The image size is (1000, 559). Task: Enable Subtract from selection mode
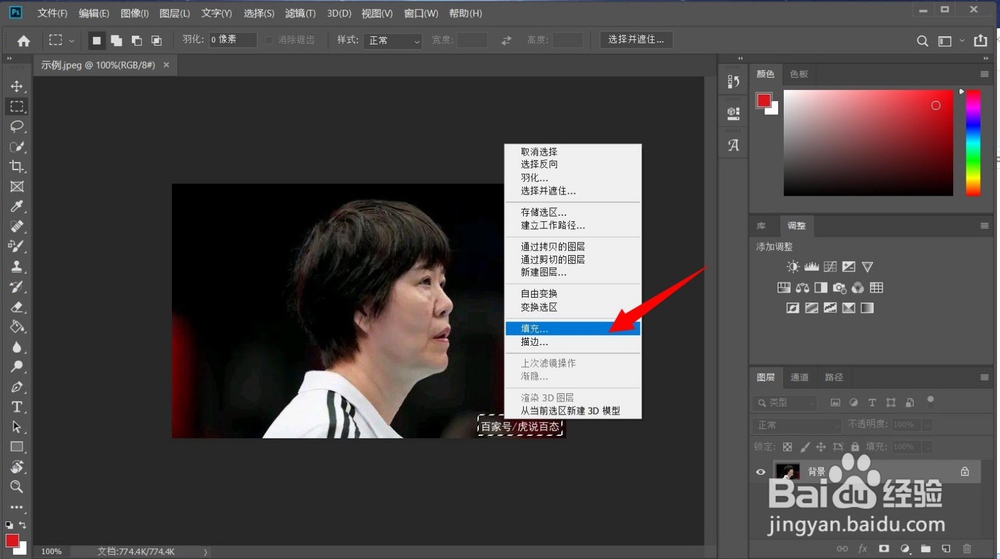click(x=136, y=40)
